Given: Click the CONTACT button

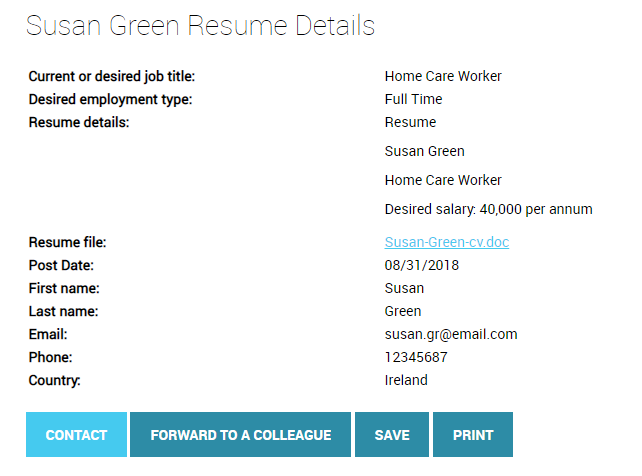Looking at the screenshot, I should click(76, 434).
